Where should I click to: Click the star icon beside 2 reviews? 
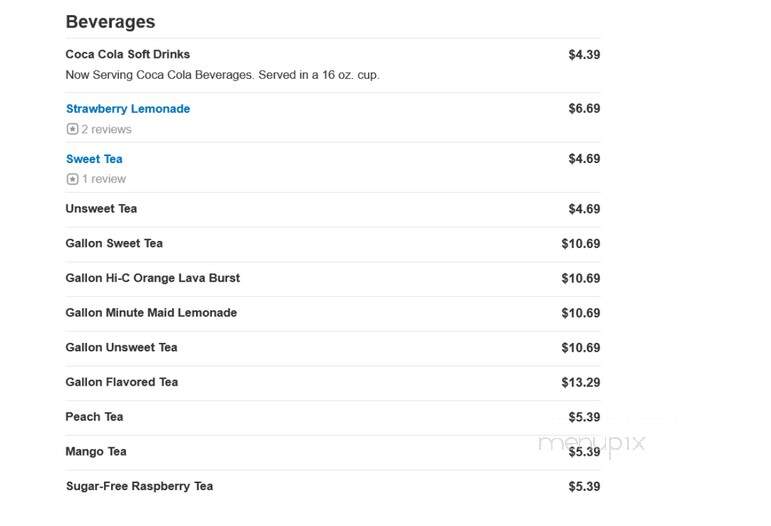(x=72, y=129)
